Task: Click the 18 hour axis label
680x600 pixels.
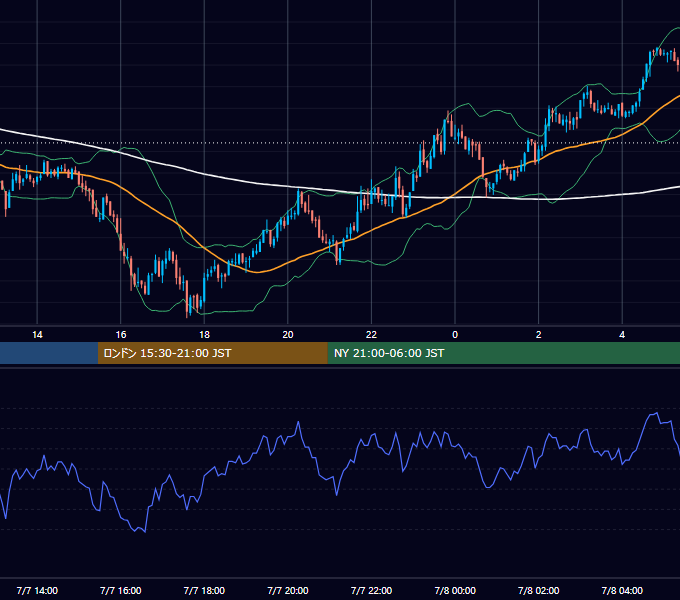Action: coord(204,335)
